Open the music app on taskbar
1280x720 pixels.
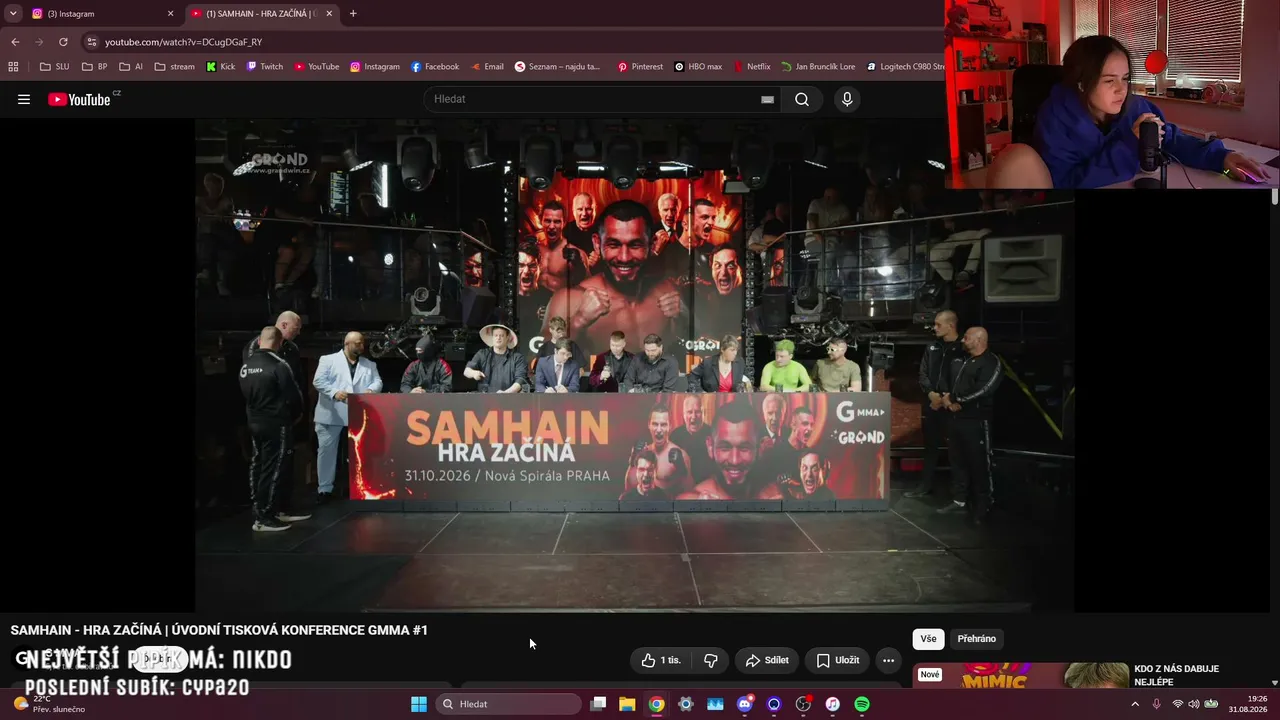click(833, 704)
